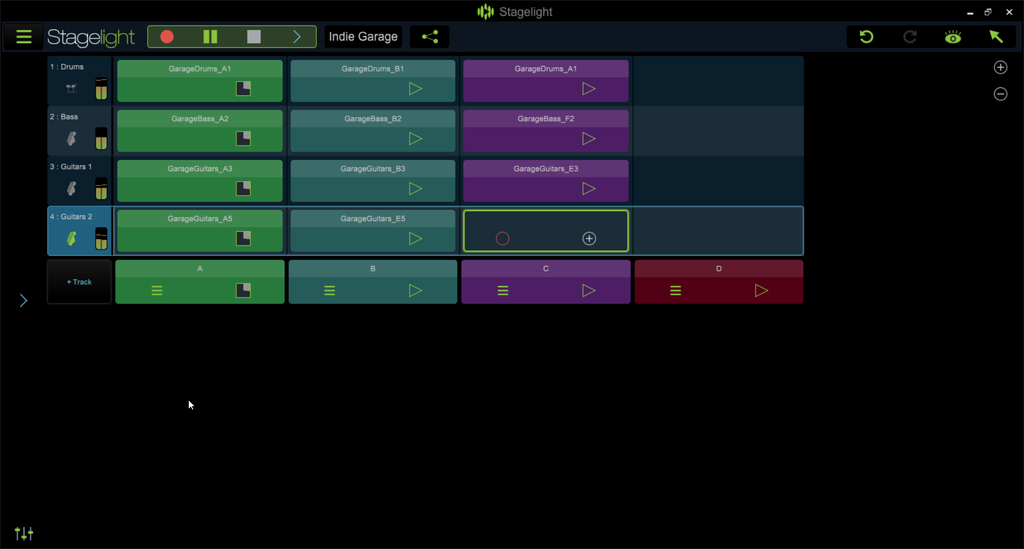Click the GarageBass_F2 clip title
The height and width of the screenshot is (549, 1024).
tap(546, 119)
